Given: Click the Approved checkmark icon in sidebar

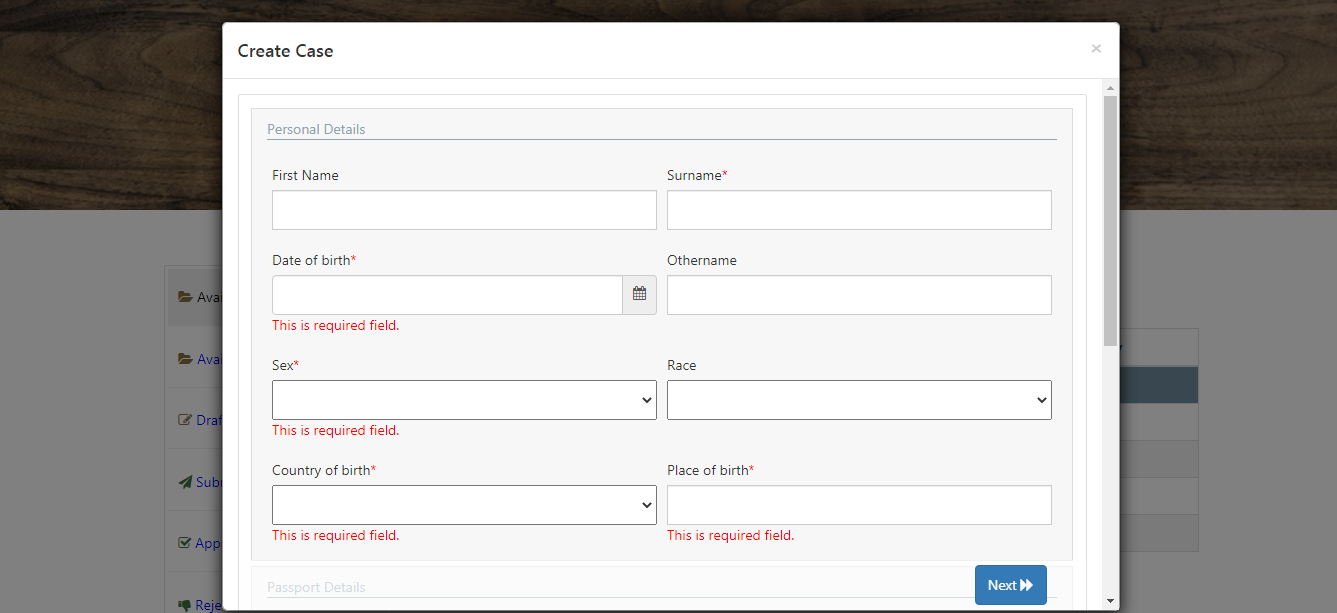Looking at the screenshot, I should (185, 543).
